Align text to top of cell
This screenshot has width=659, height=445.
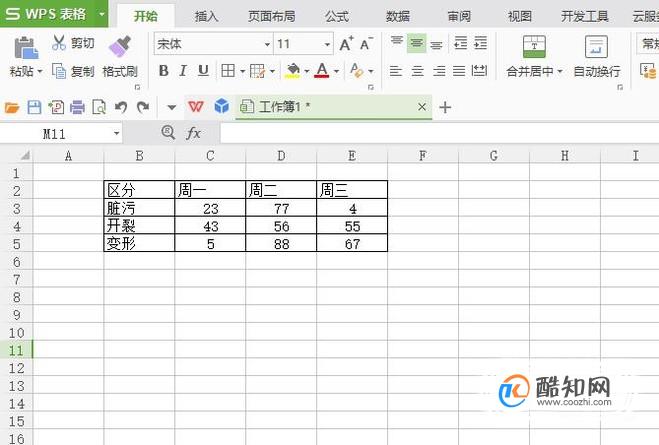397,42
